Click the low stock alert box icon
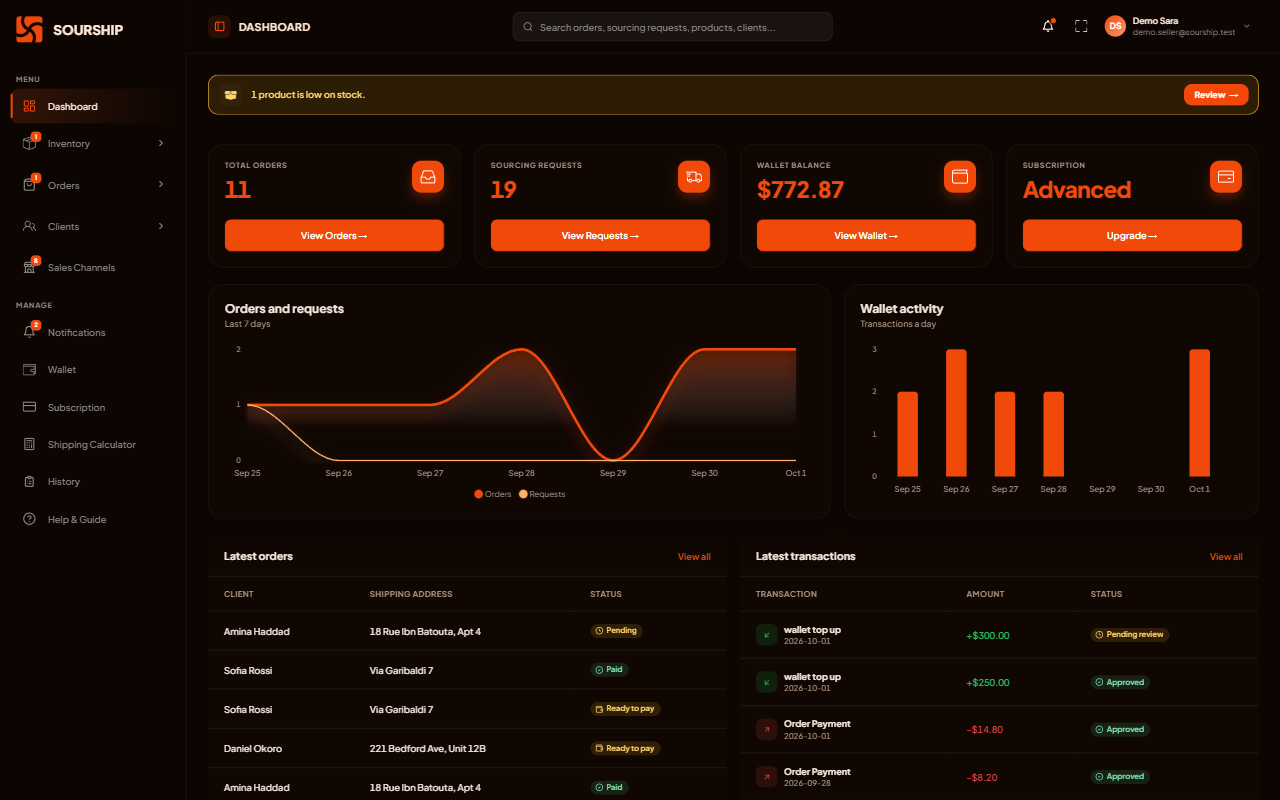Image resolution: width=1280 pixels, height=800 pixels. click(231, 95)
